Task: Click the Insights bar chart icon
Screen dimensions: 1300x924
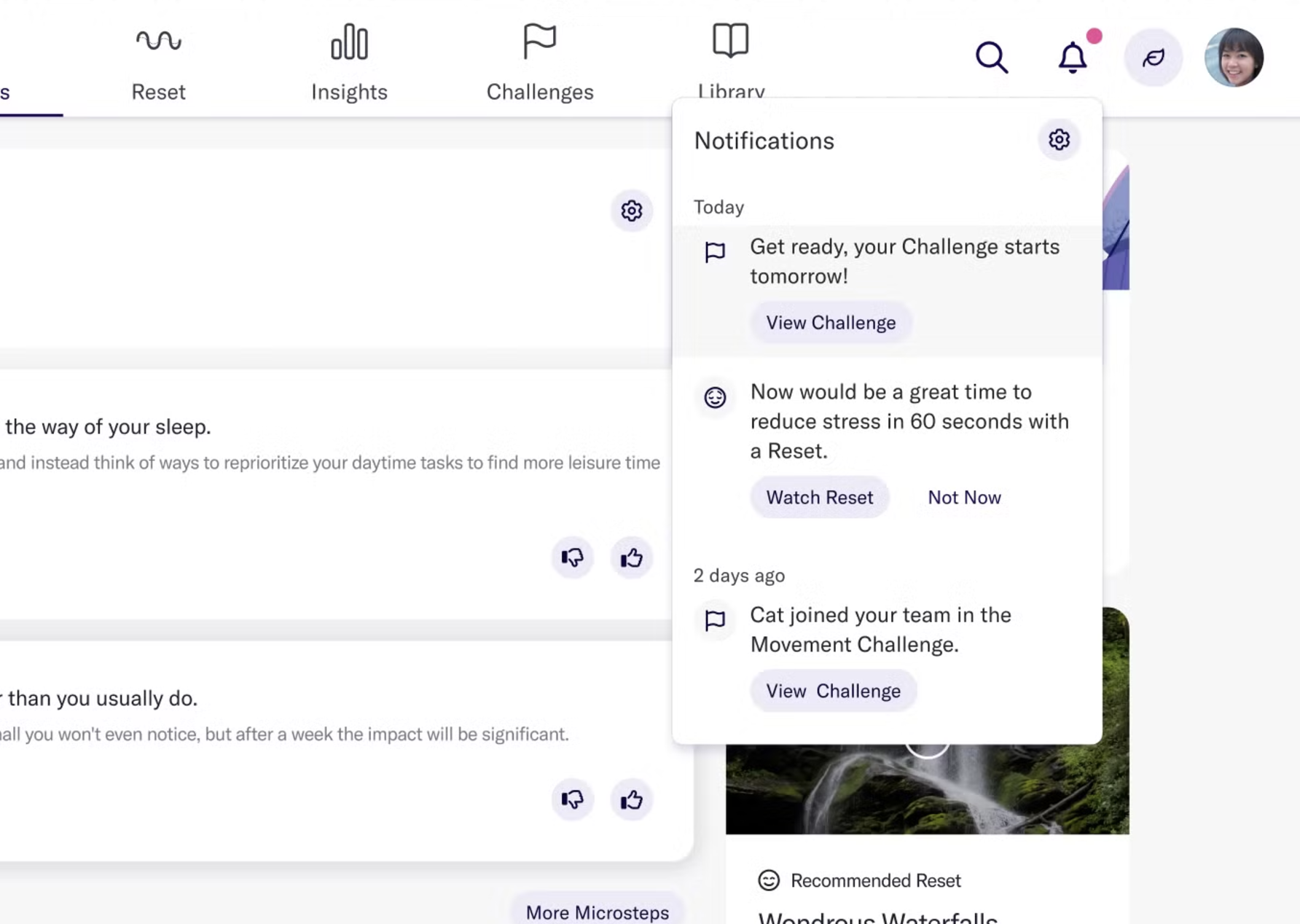Action: click(x=350, y=41)
